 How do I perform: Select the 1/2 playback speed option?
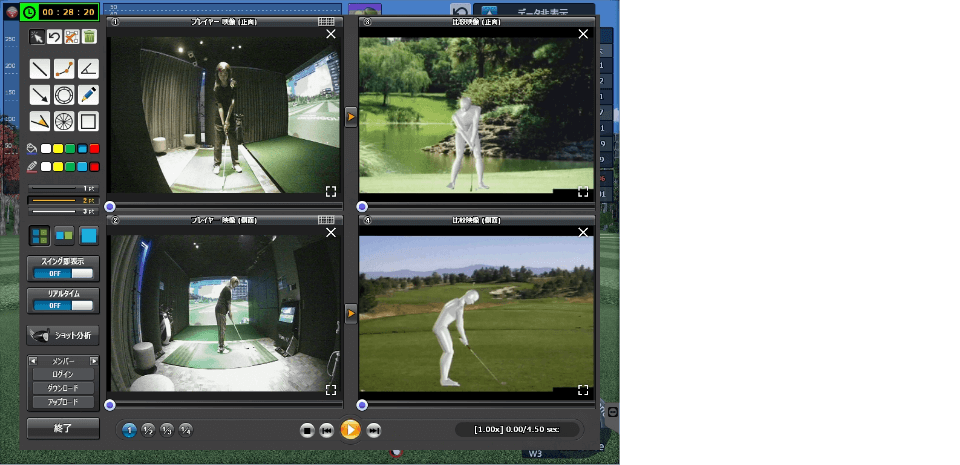[148, 430]
